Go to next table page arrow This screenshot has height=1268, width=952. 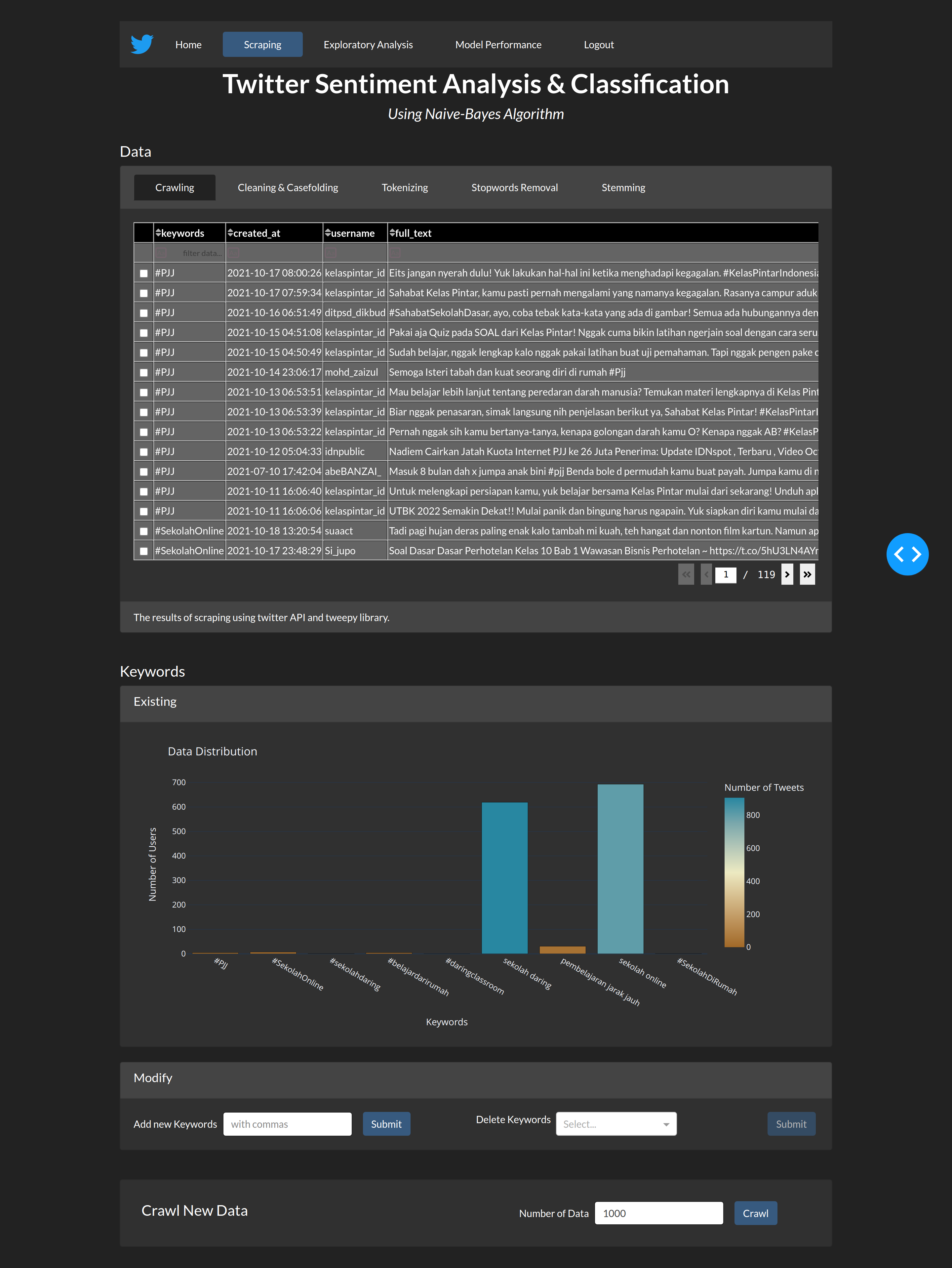pyautogui.click(x=787, y=574)
